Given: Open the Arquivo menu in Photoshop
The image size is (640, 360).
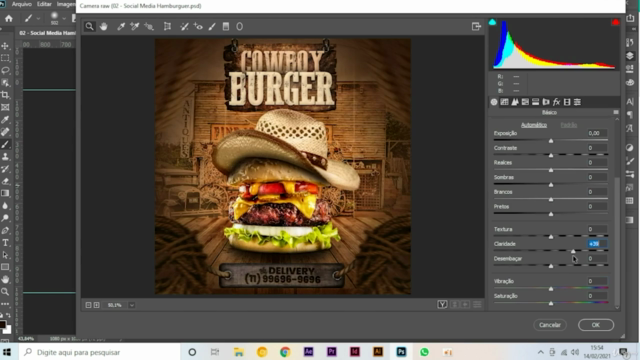Looking at the screenshot, I should [22, 4].
